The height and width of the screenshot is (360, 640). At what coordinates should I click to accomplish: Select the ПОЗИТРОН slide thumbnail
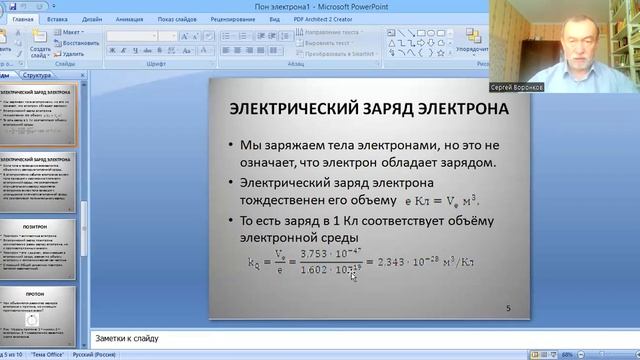38,249
